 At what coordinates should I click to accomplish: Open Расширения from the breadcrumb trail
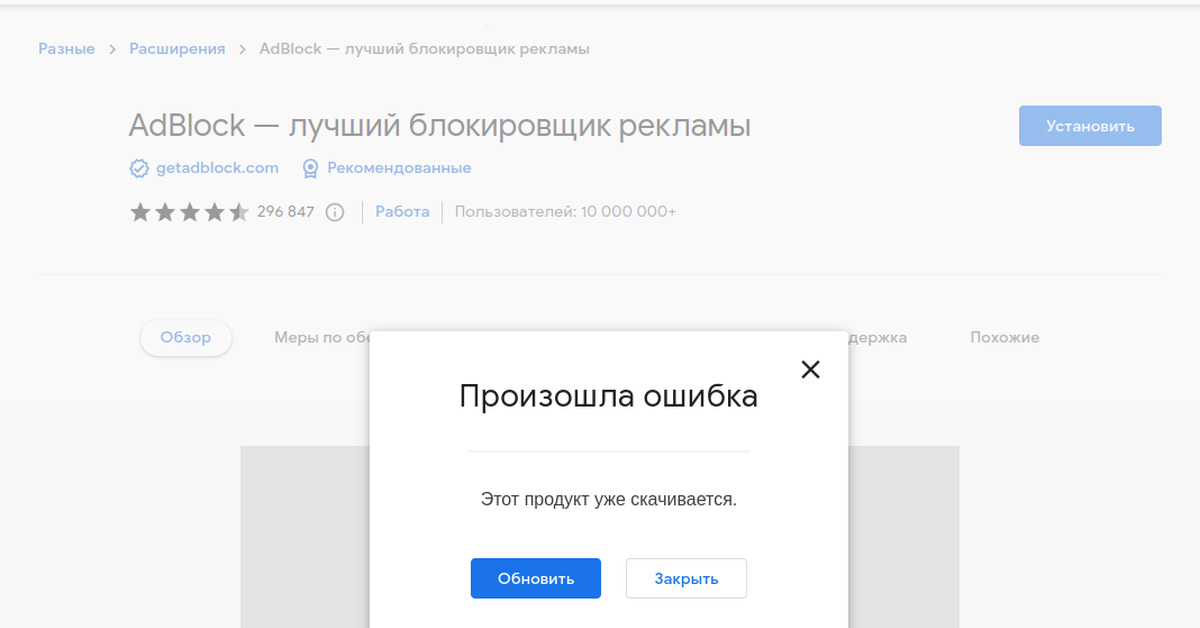(177, 47)
